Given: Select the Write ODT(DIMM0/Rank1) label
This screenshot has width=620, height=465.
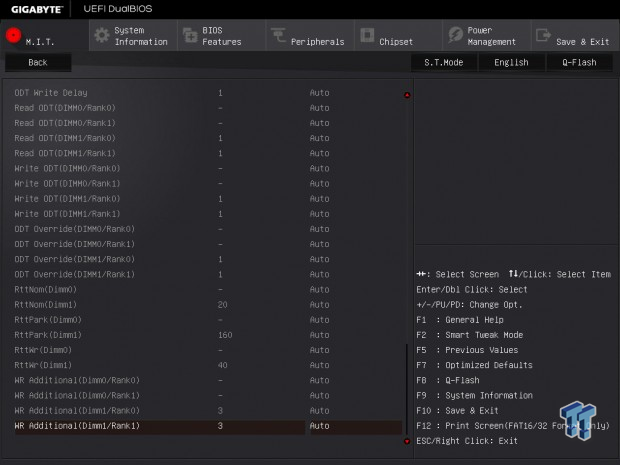Looking at the screenshot, I should (x=67, y=184).
